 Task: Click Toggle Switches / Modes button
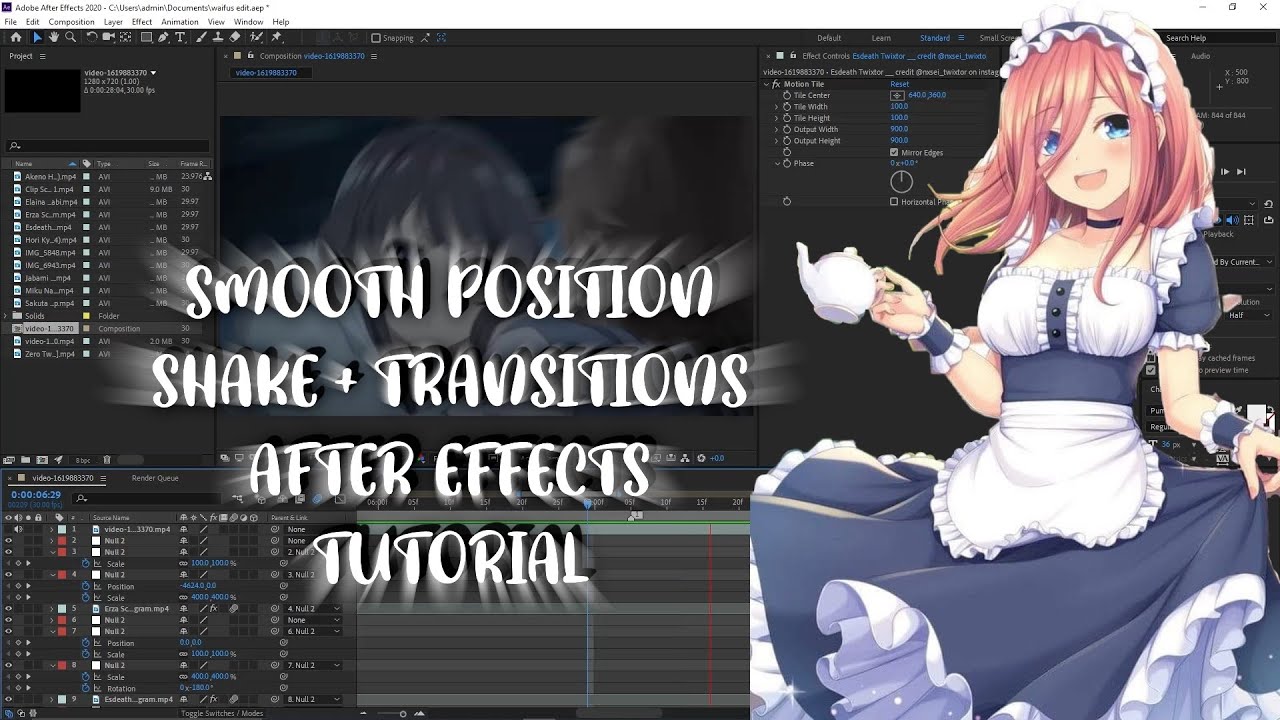[x=222, y=713]
